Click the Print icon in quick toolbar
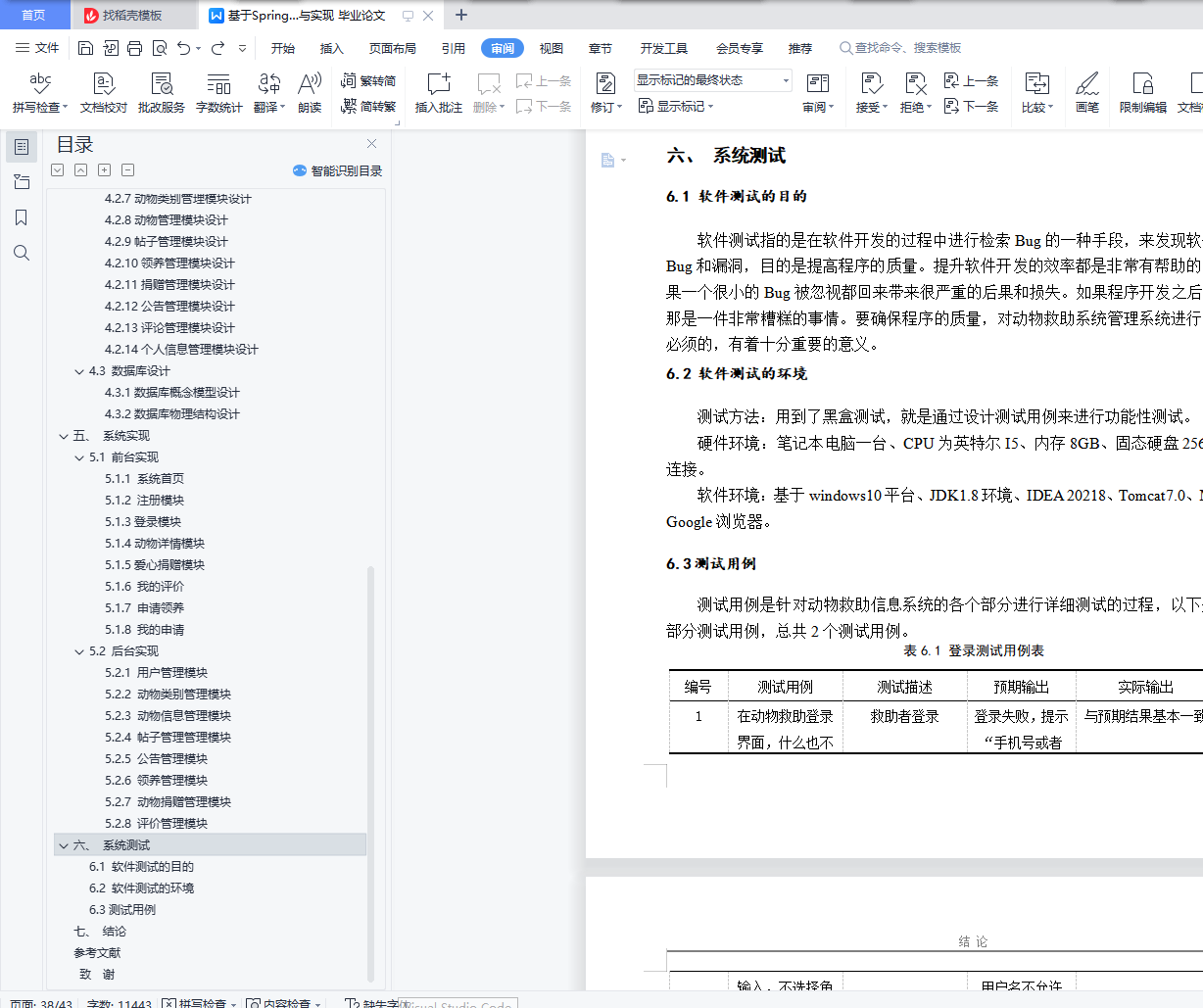 tap(134, 48)
